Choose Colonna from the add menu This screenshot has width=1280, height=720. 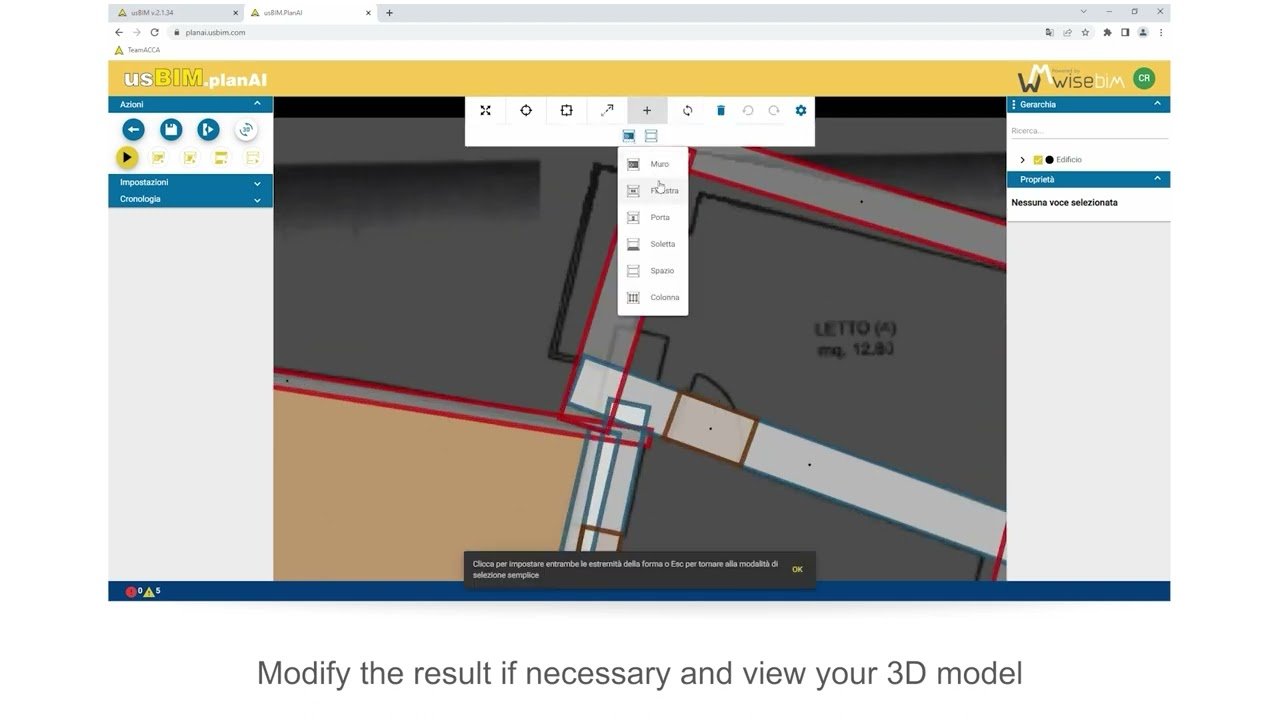pyautogui.click(x=653, y=297)
